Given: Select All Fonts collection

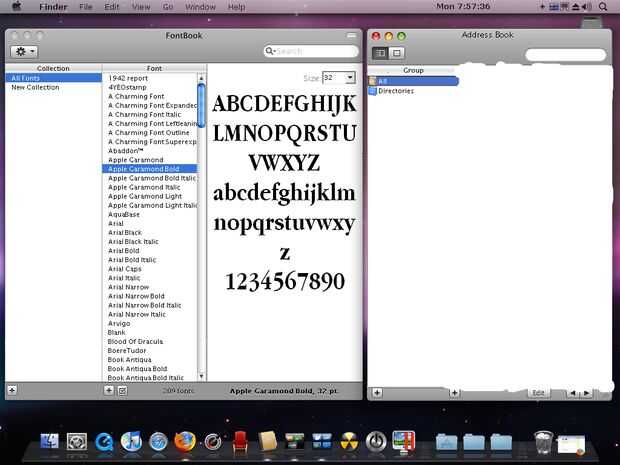Looking at the screenshot, I should (53, 78).
